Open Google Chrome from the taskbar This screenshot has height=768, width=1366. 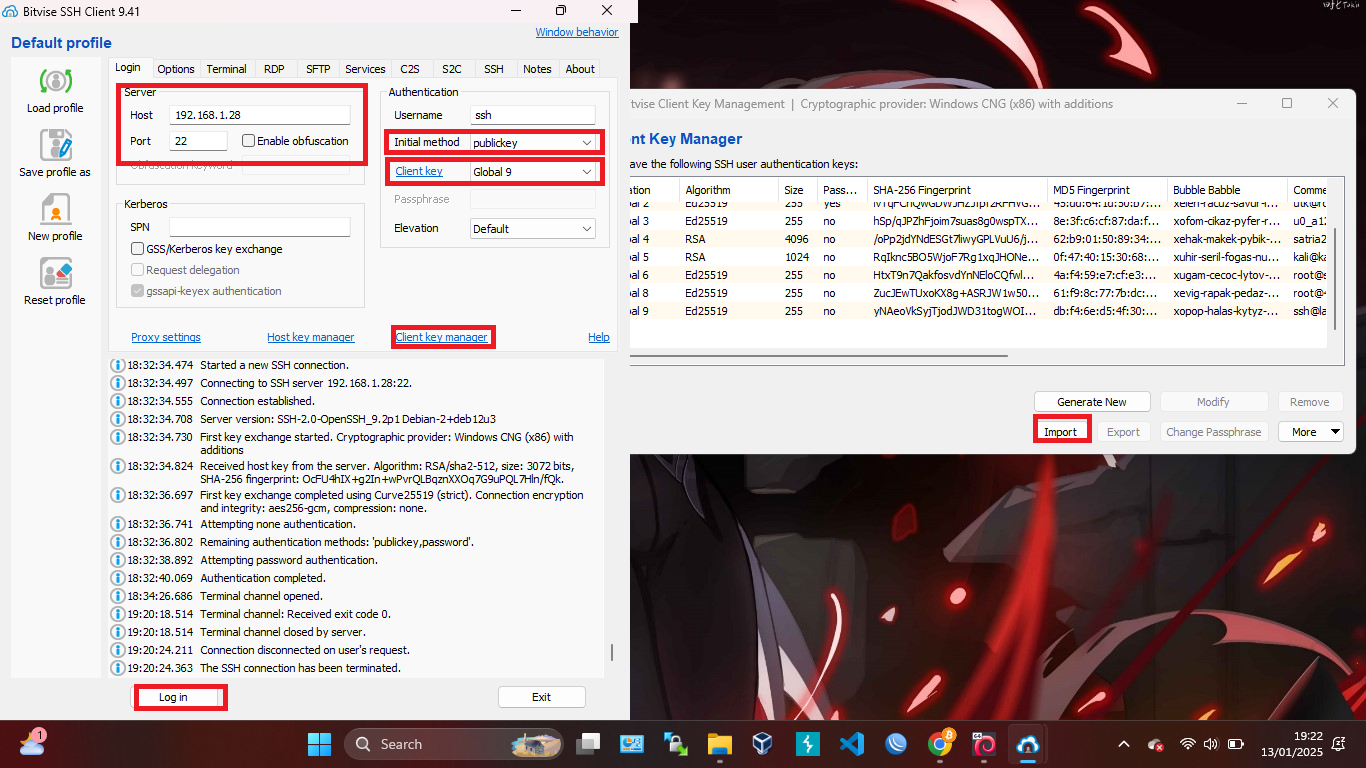click(940, 744)
